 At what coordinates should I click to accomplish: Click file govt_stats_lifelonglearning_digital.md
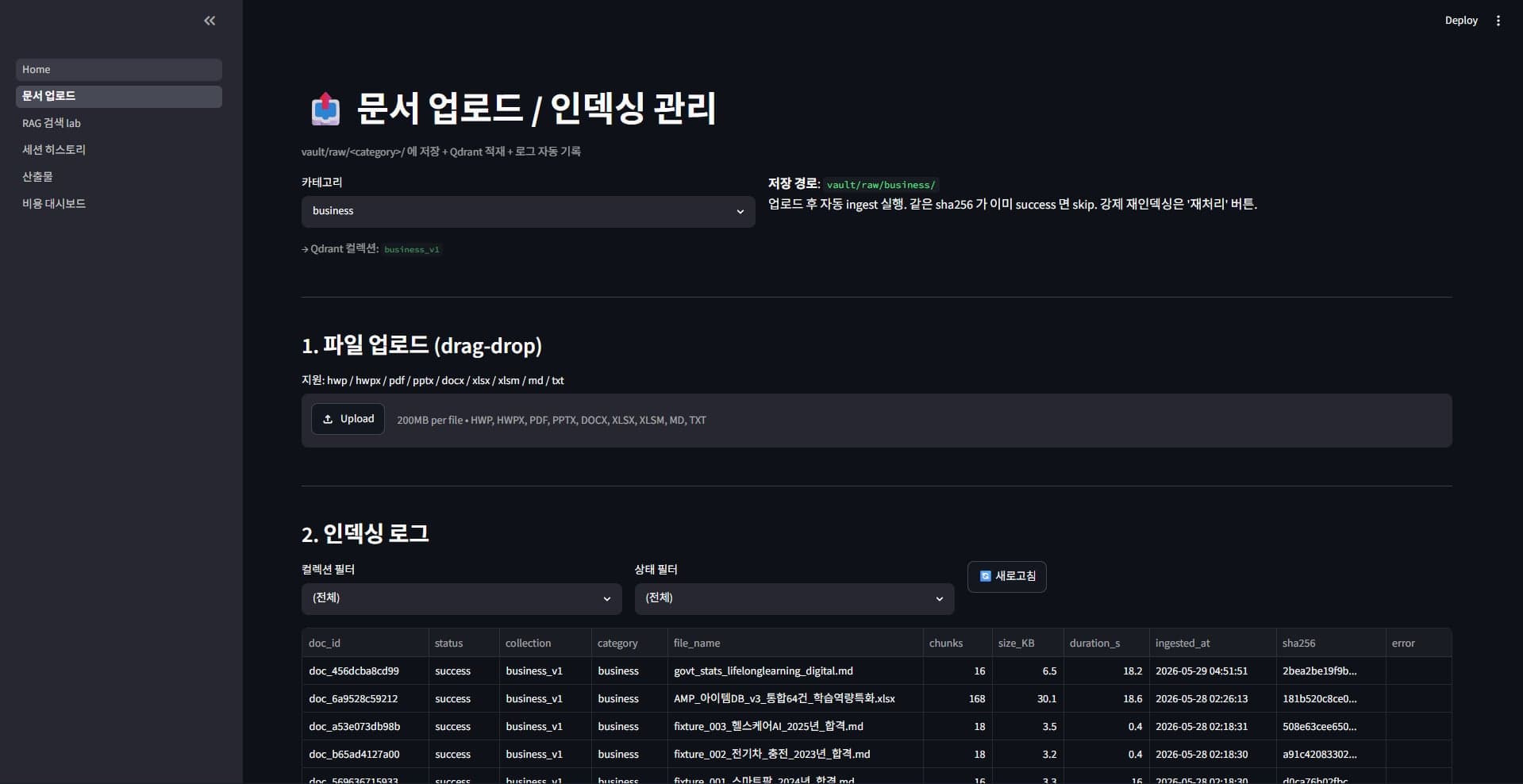795,671
